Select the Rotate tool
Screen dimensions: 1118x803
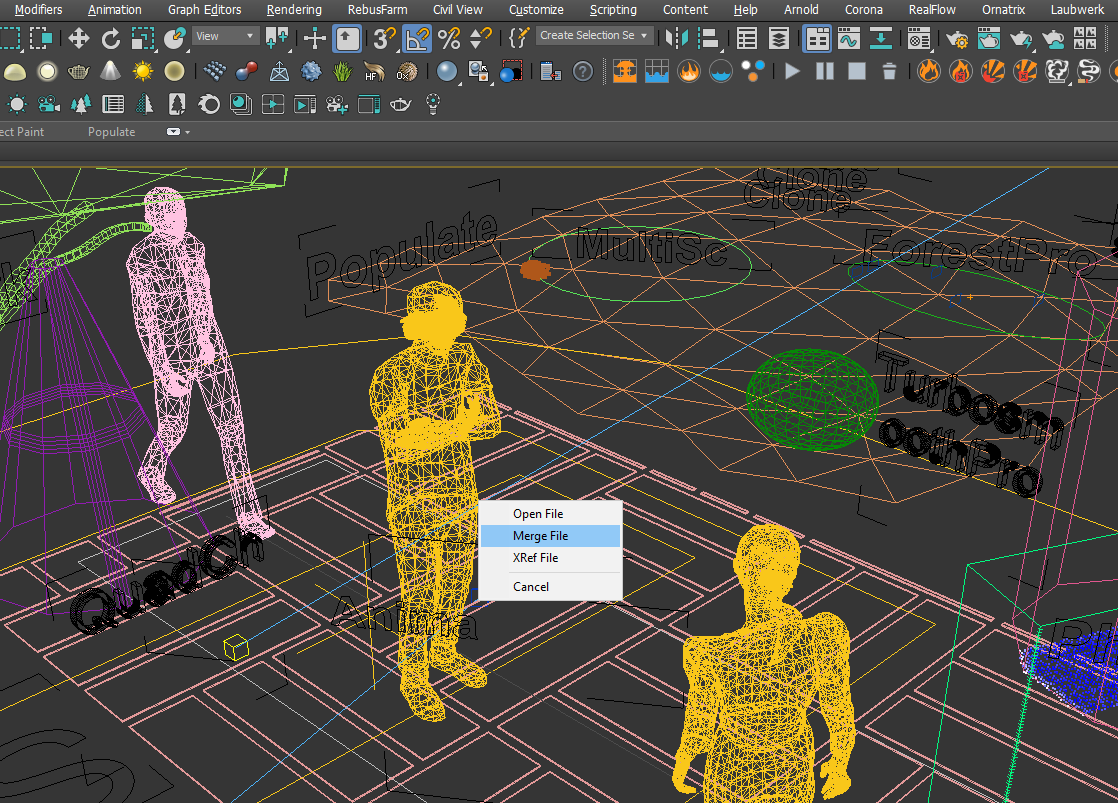coord(111,39)
